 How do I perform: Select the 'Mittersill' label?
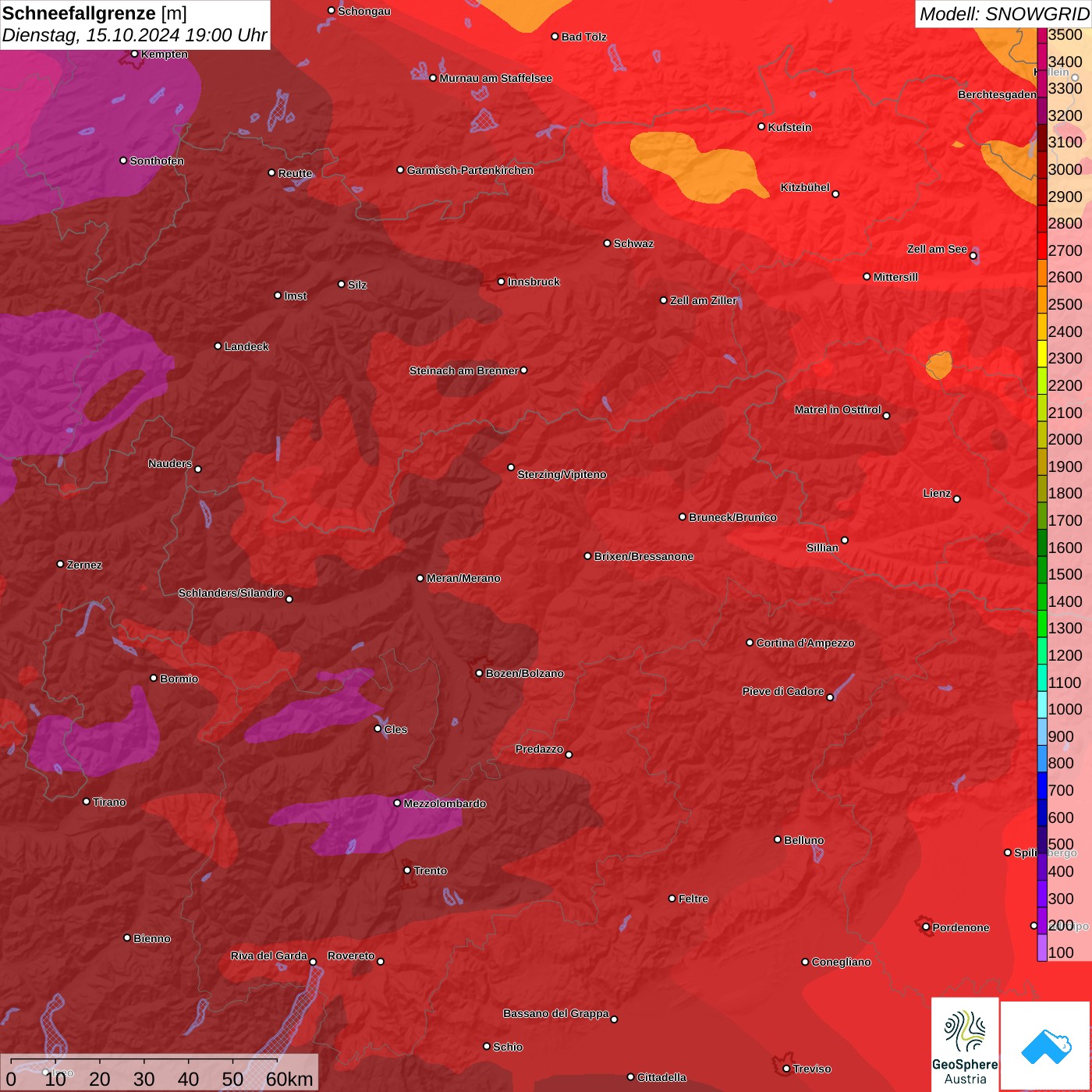click(x=895, y=277)
